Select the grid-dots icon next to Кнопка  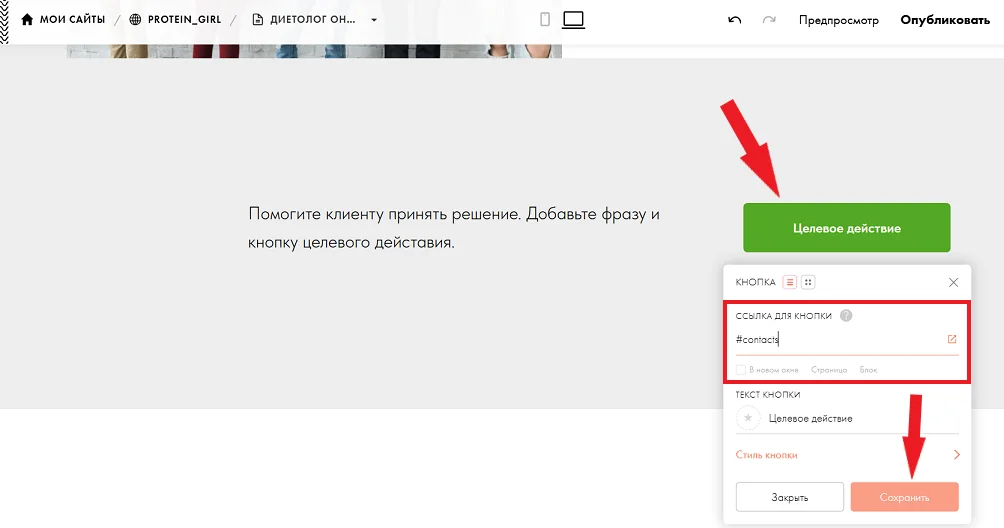[x=808, y=282]
